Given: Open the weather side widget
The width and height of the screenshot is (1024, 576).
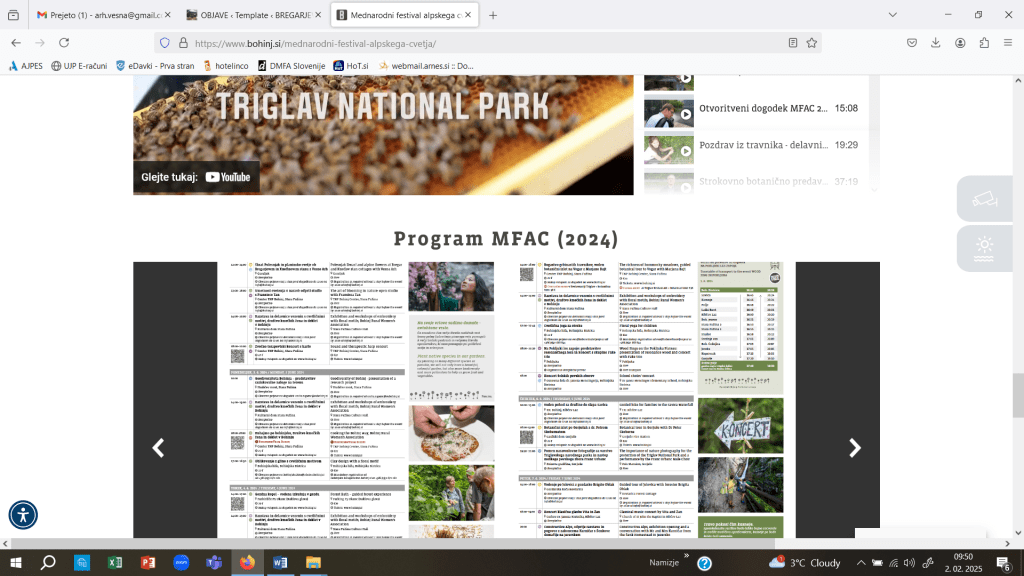Looking at the screenshot, I should (x=984, y=247).
